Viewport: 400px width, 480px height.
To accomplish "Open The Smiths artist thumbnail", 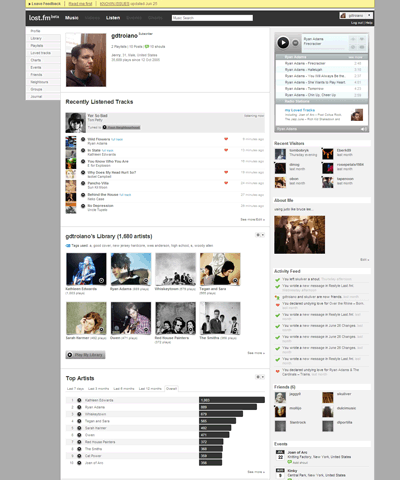I will 220,318.
